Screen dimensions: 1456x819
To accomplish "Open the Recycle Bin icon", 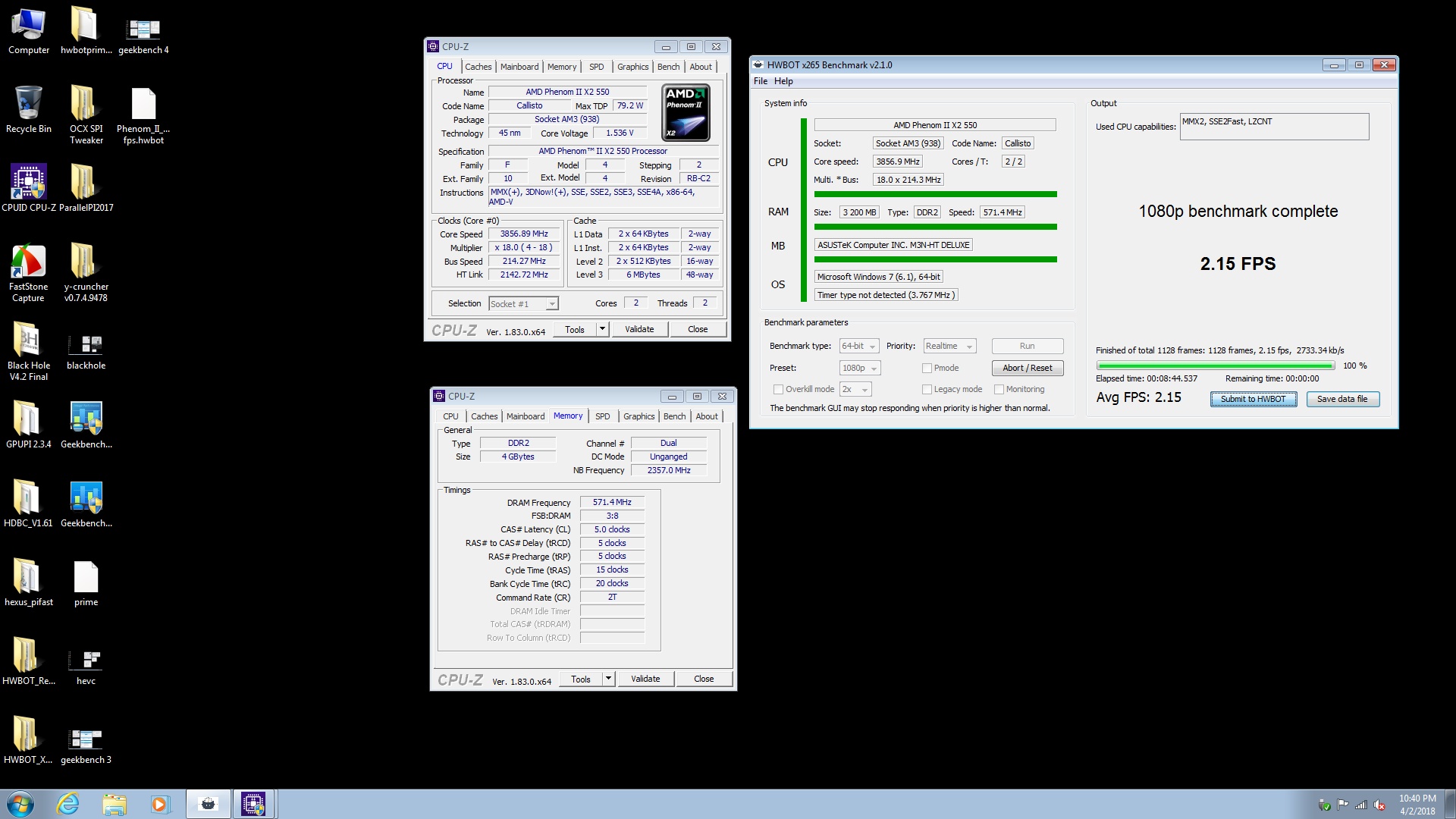I will click(x=29, y=110).
